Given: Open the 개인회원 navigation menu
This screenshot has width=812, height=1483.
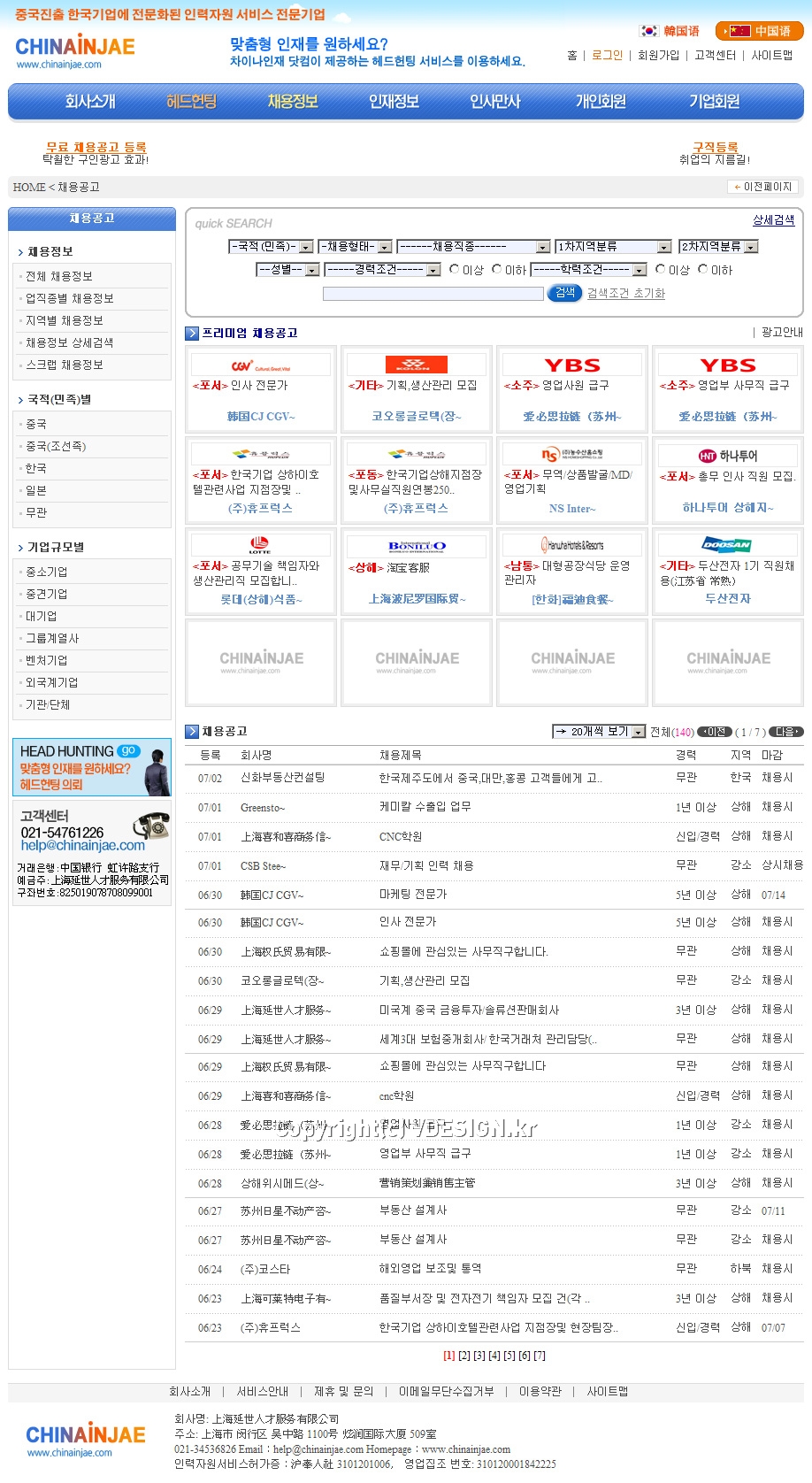Looking at the screenshot, I should [x=601, y=101].
